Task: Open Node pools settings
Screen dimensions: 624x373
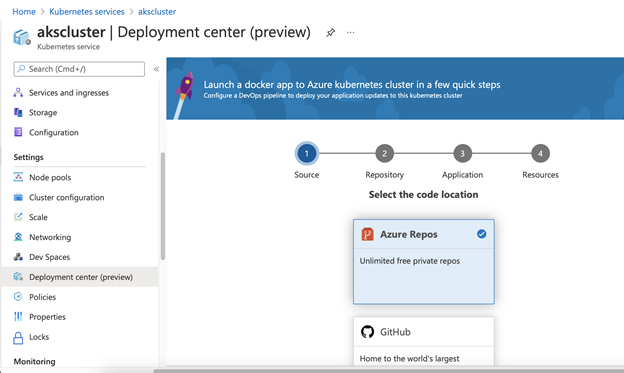Action: [x=80, y=177]
